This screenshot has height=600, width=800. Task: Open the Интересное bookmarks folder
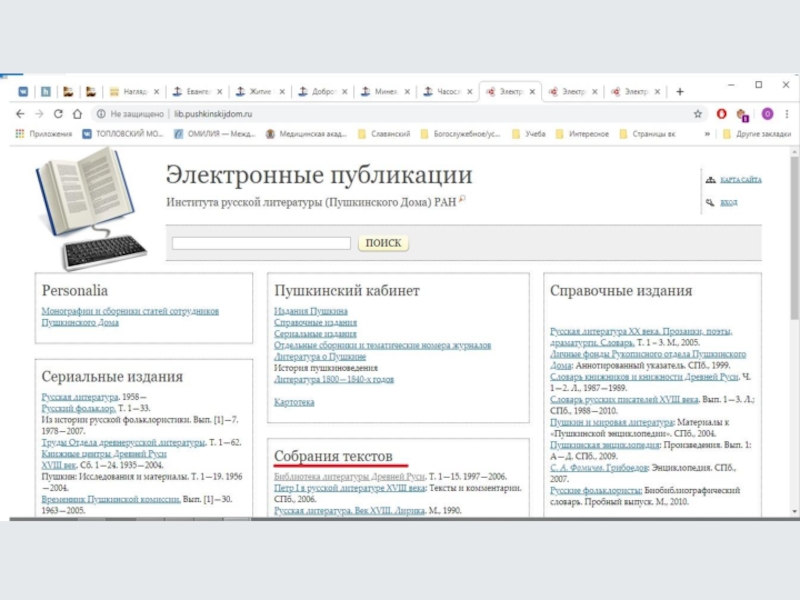[x=582, y=134]
